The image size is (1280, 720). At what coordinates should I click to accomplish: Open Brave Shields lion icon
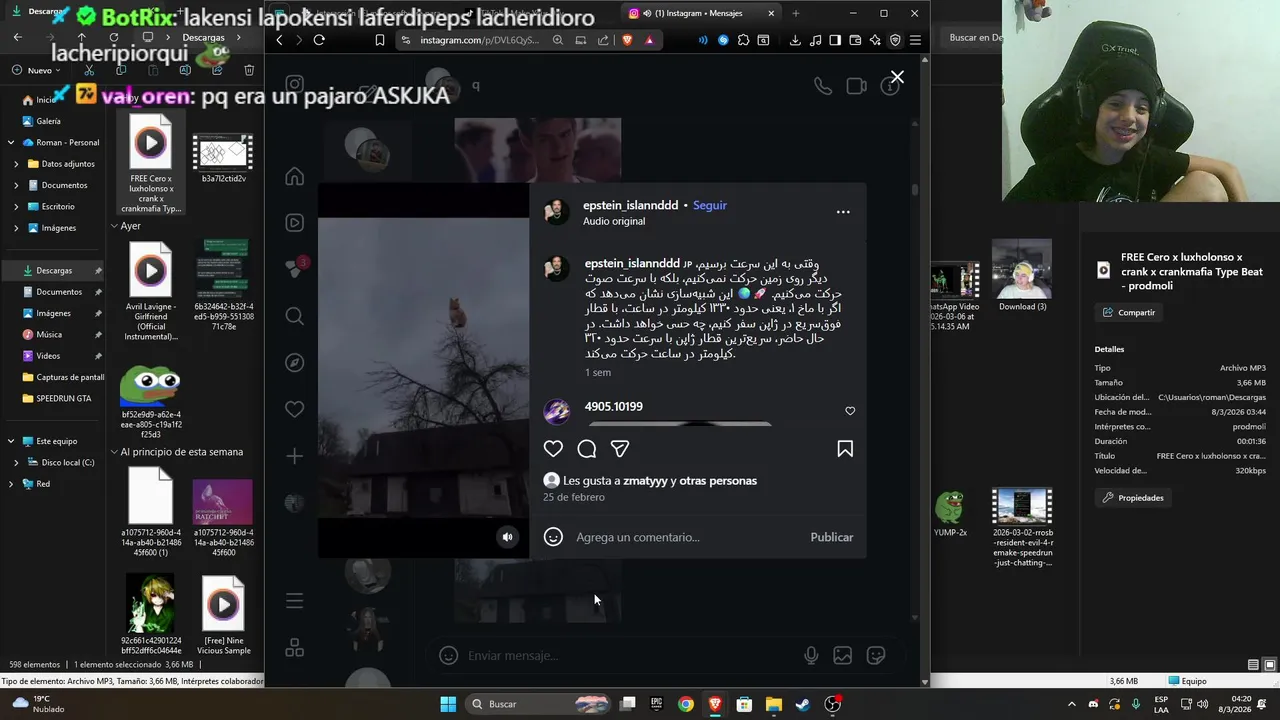[628, 40]
